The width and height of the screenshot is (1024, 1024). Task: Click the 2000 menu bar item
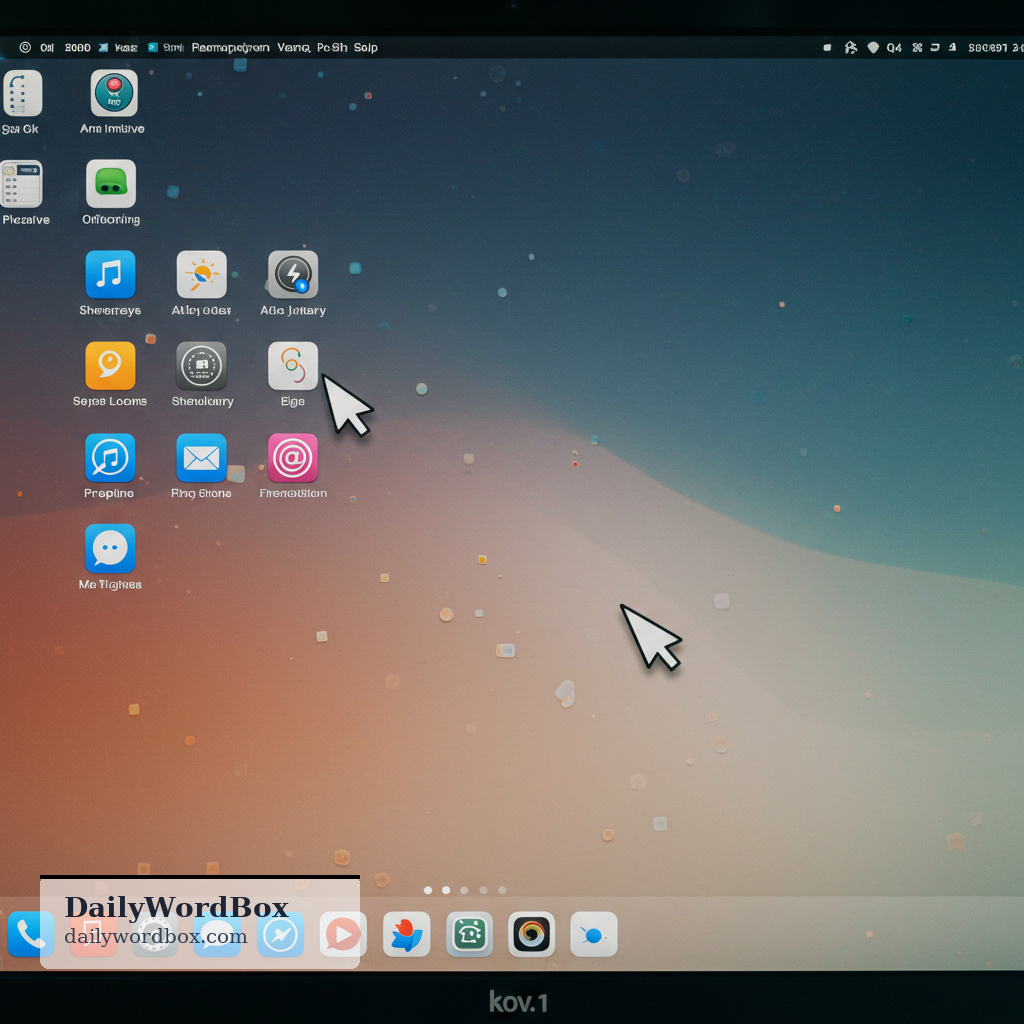click(x=78, y=48)
